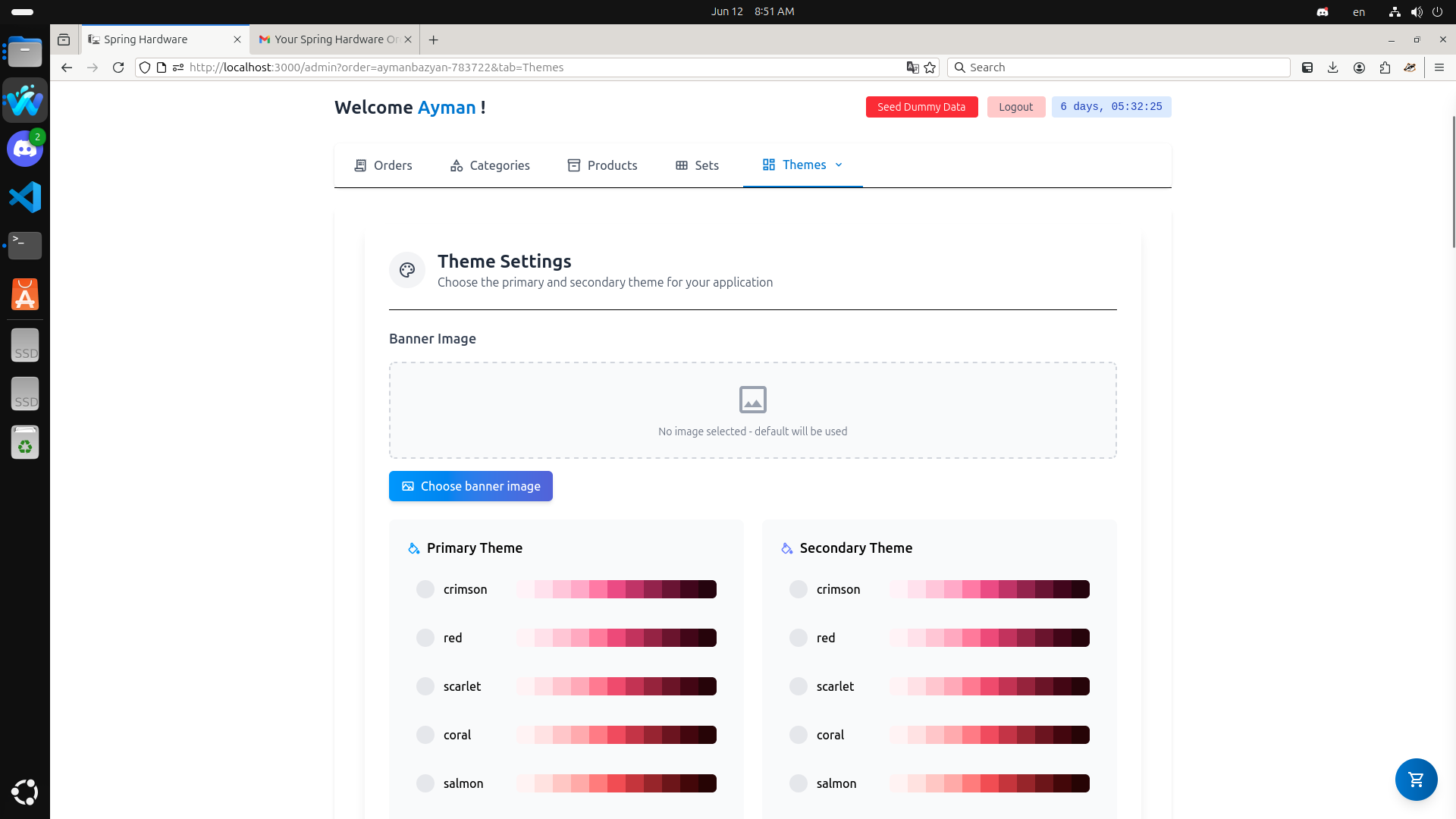The height and width of the screenshot is (819, 1456).
Task: Open the Orders tab
Action: 383,165
